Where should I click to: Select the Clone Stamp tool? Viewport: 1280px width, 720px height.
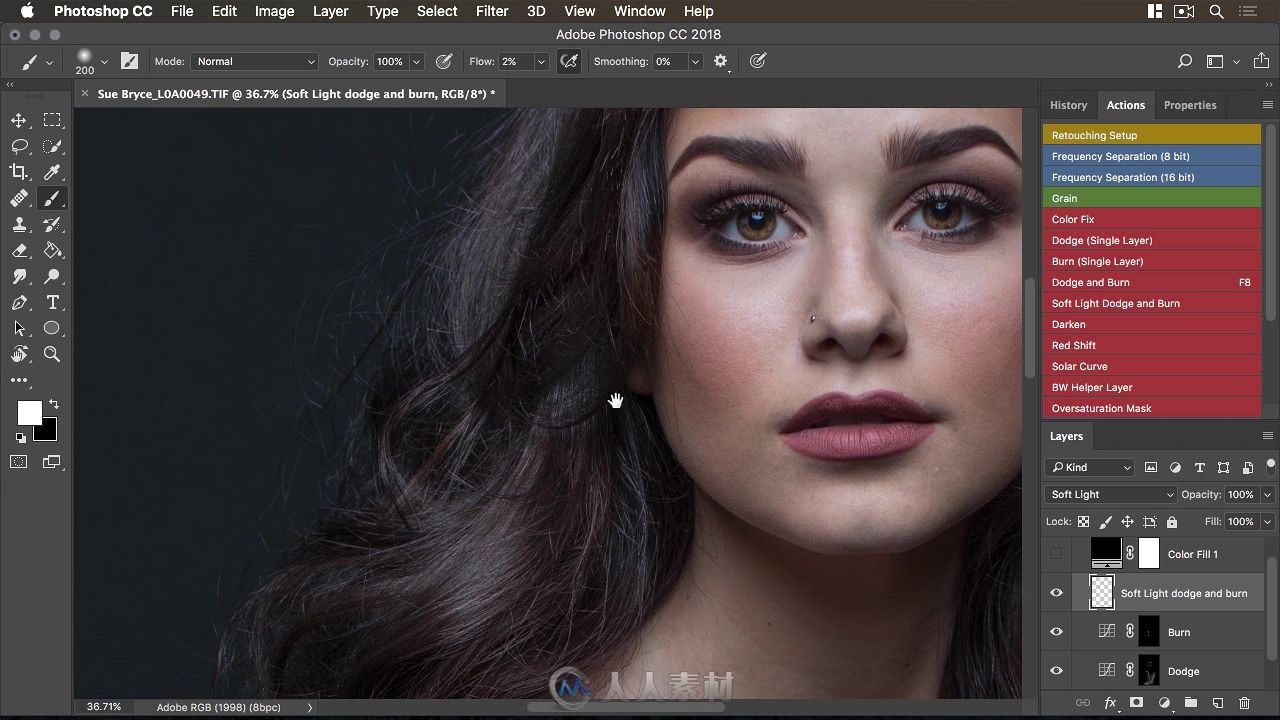point(19,224)
